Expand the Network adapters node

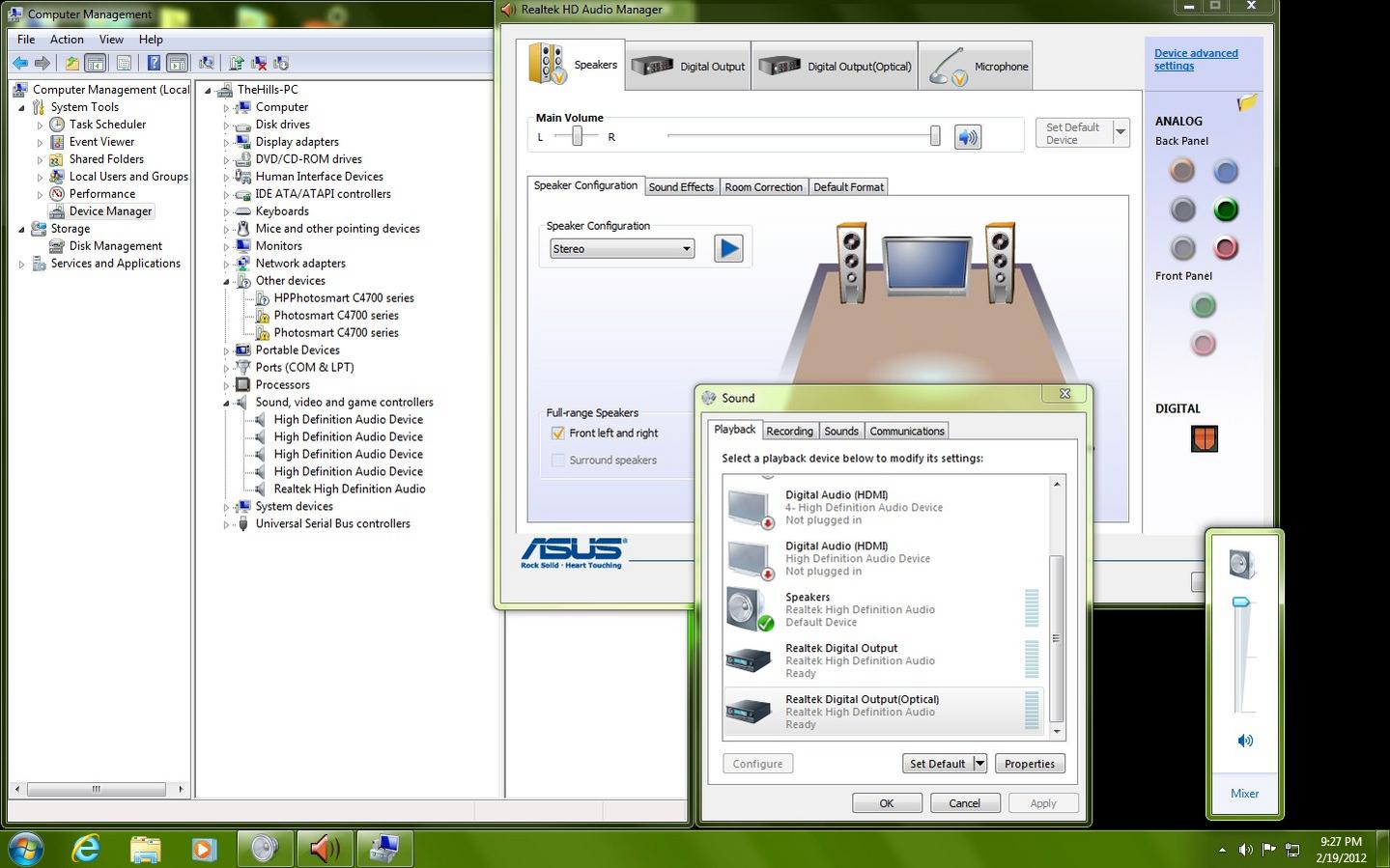tap(227, 264)
